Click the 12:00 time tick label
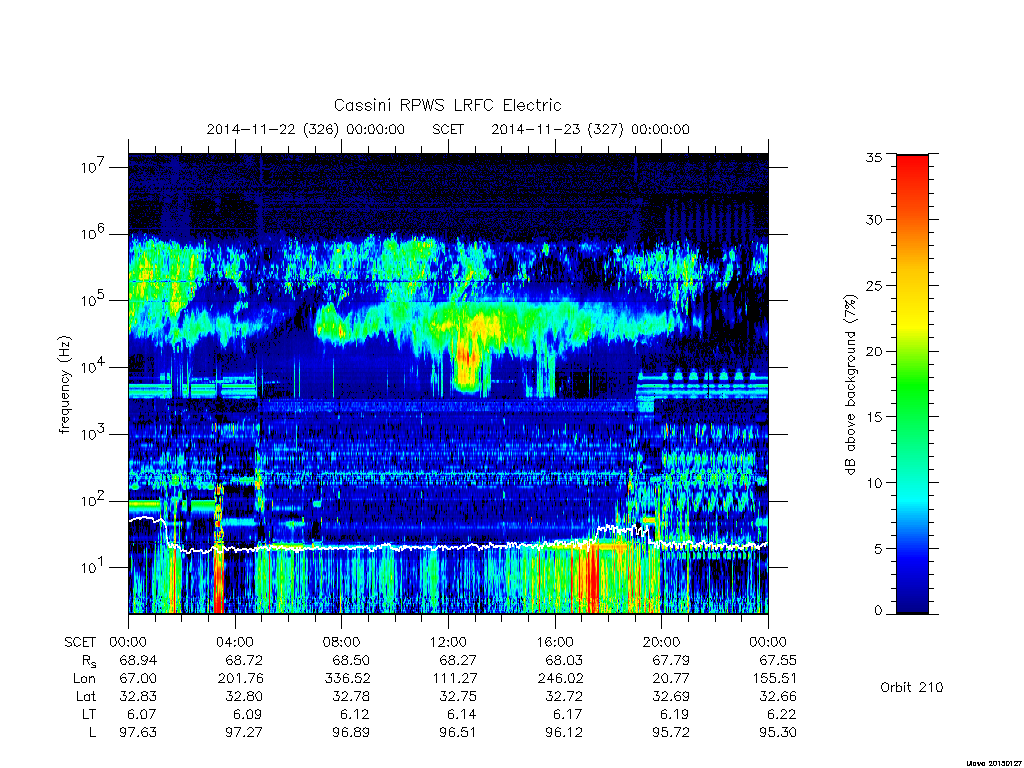Screen dimensions: 1024x768 click(x=448, y=642)
